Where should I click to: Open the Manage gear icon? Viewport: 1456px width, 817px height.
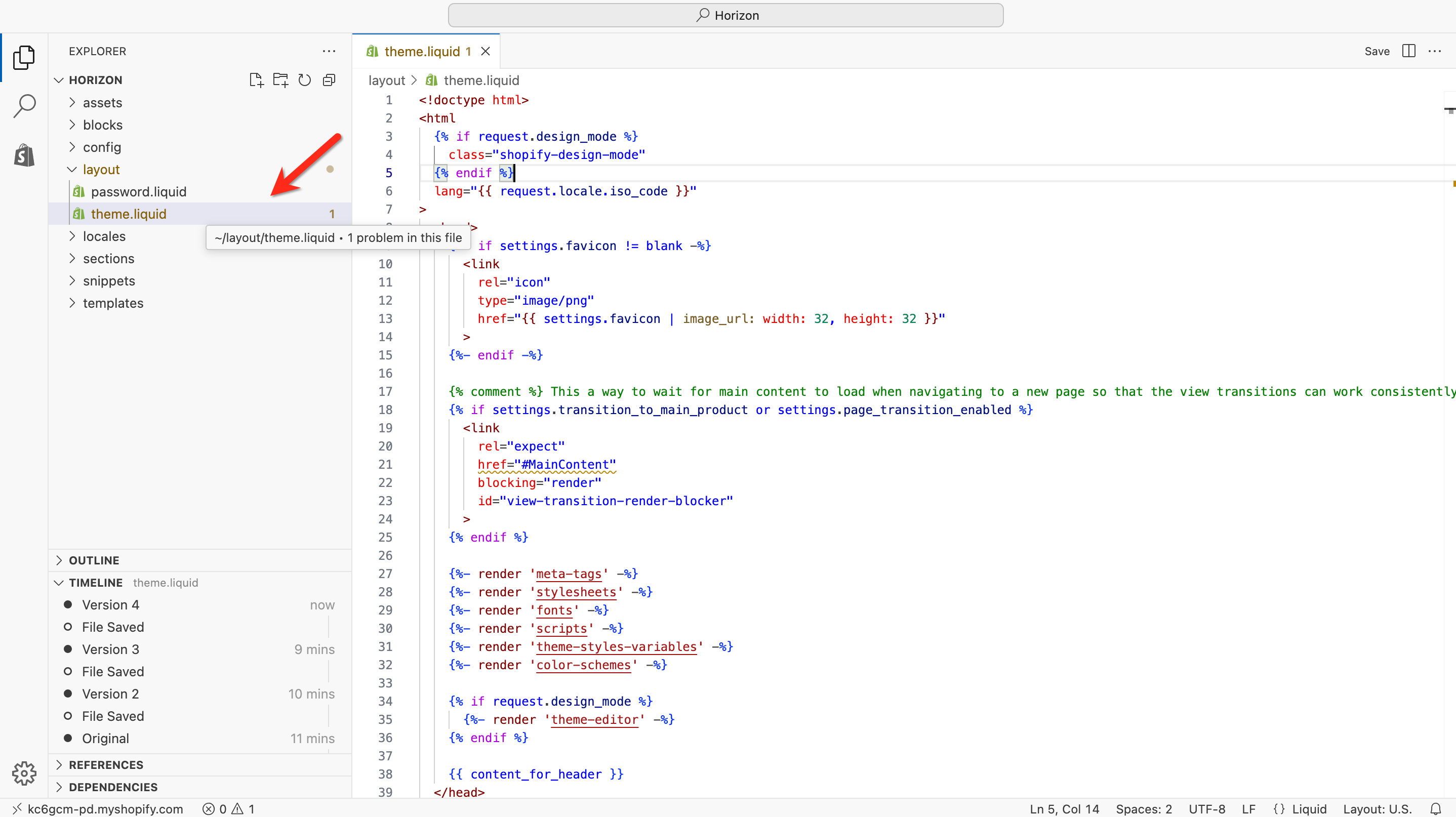[24, 773]
